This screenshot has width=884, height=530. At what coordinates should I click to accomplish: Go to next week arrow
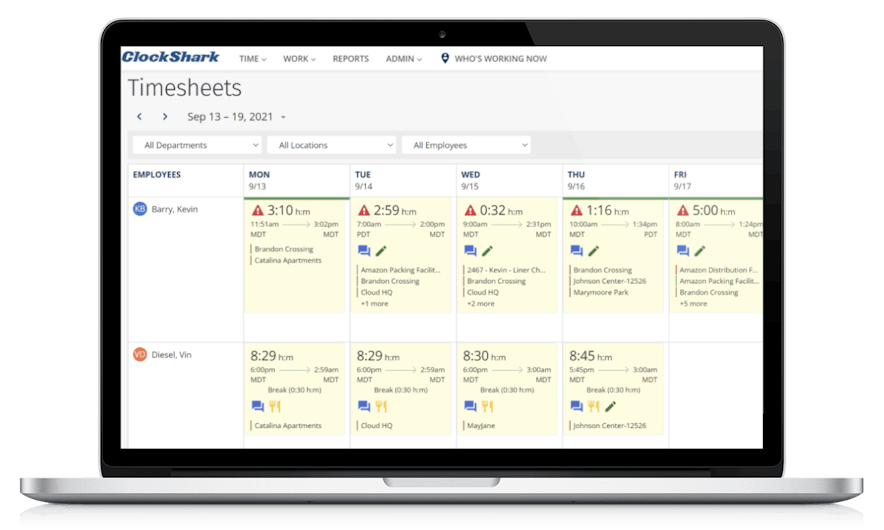point(165,116)
